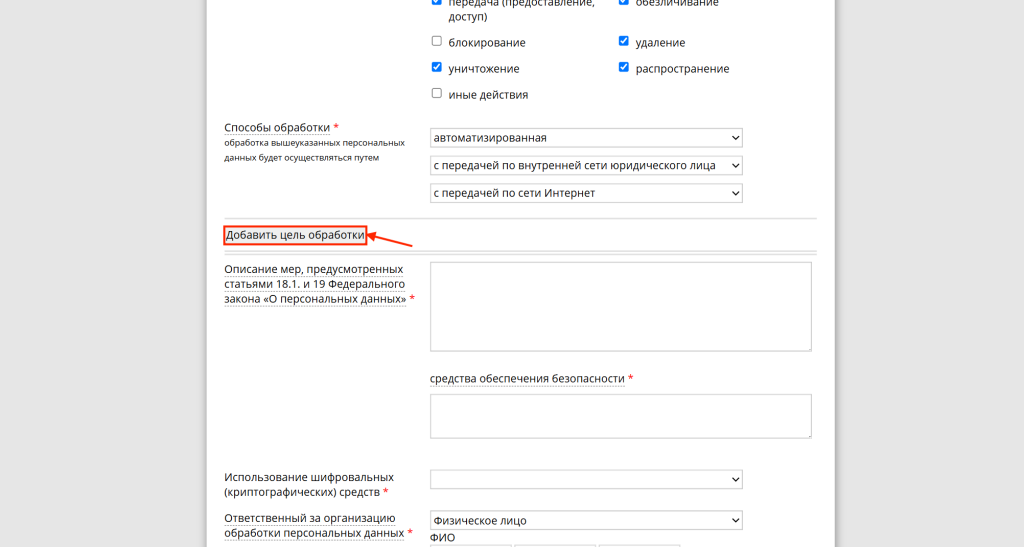Click the Использование шифровальных средств label
Screen dimensions: 1024x547
[309, 485]
